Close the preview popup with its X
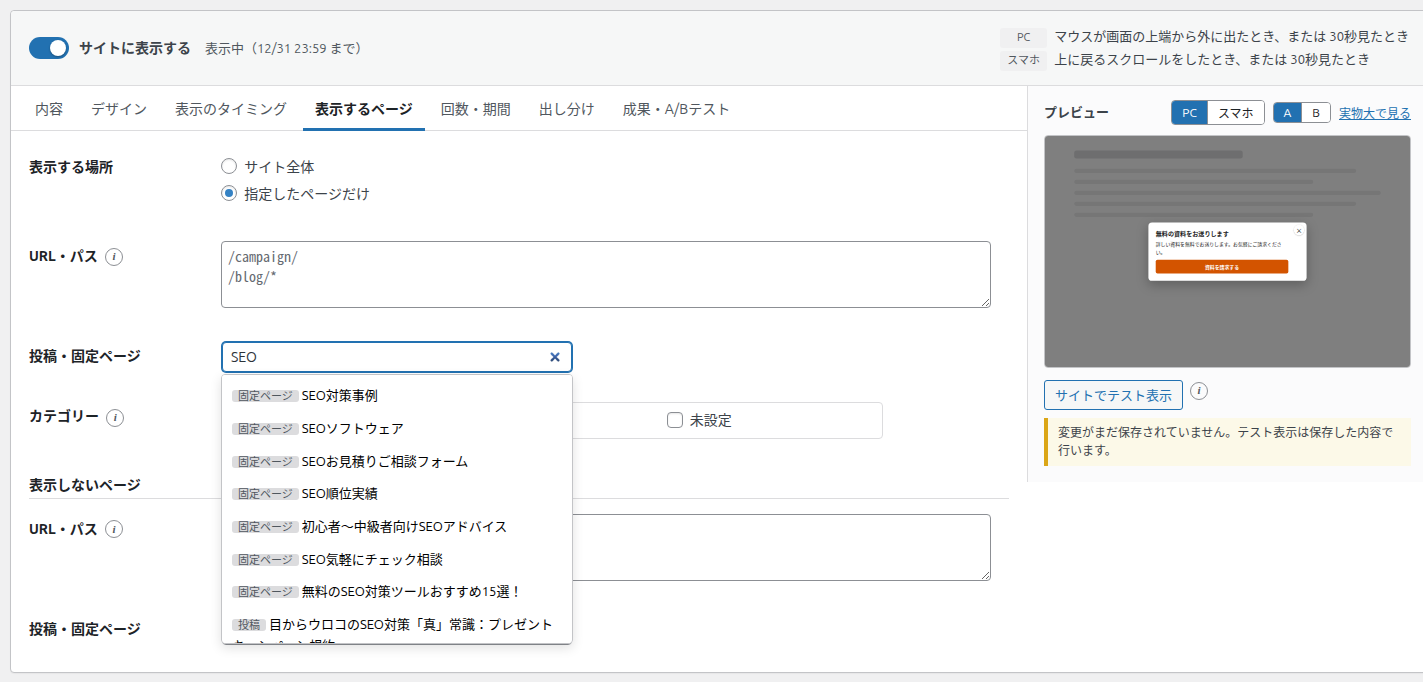The image size is (1423, 682). 1299,230
